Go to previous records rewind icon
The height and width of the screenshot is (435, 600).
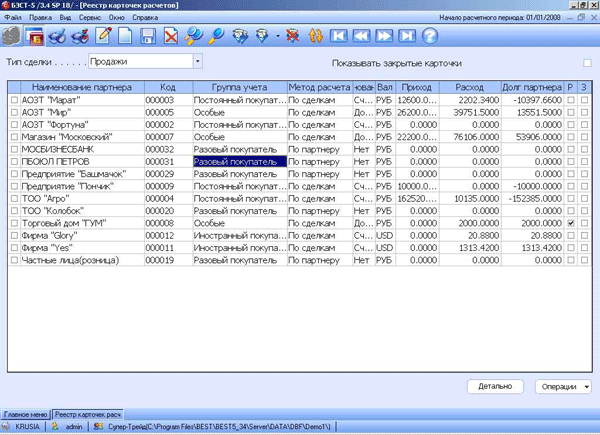point(361,36)
